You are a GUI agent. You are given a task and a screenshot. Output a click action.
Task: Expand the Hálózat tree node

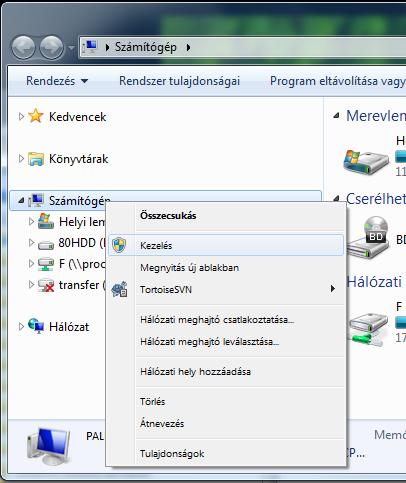21,326
